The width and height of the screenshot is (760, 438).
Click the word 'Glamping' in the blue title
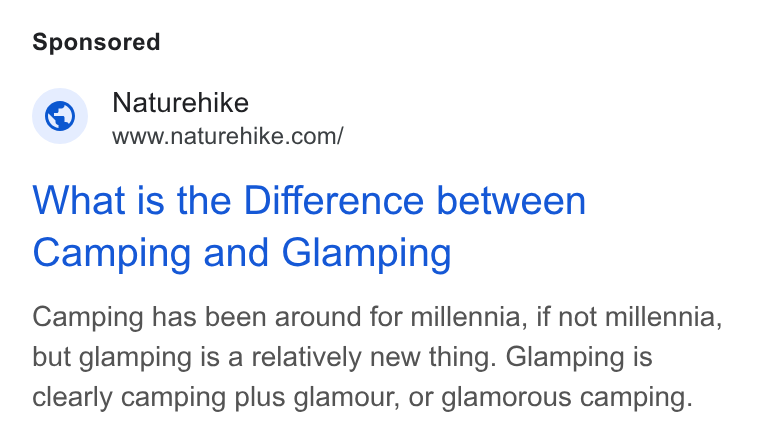366,253
